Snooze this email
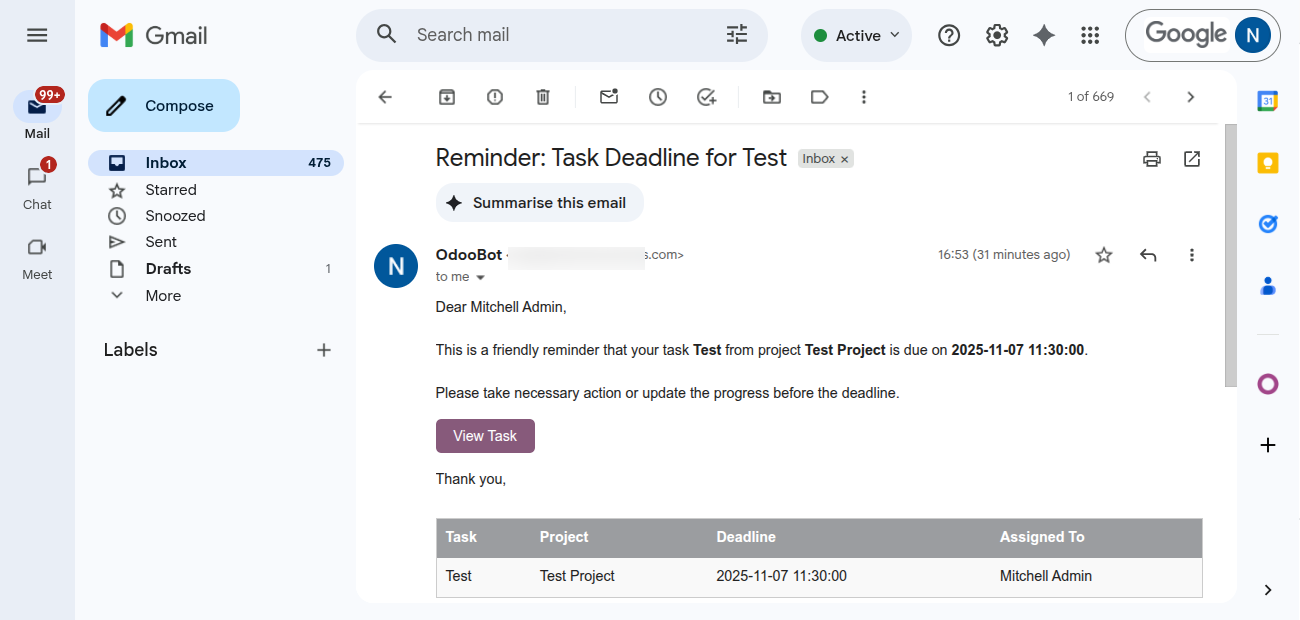The width and height of the screenshot is (1300, 620). [x=658, y=97]
